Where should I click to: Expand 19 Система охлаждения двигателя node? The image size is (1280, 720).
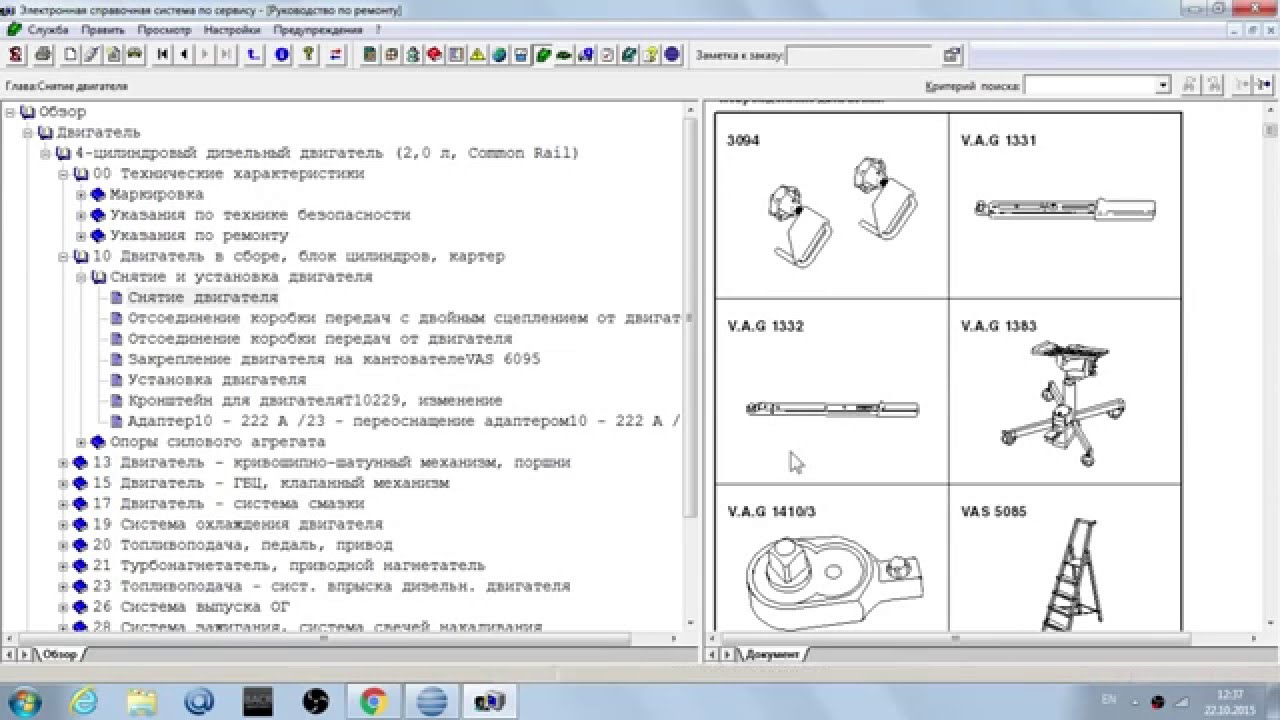(x=64, y=525)
